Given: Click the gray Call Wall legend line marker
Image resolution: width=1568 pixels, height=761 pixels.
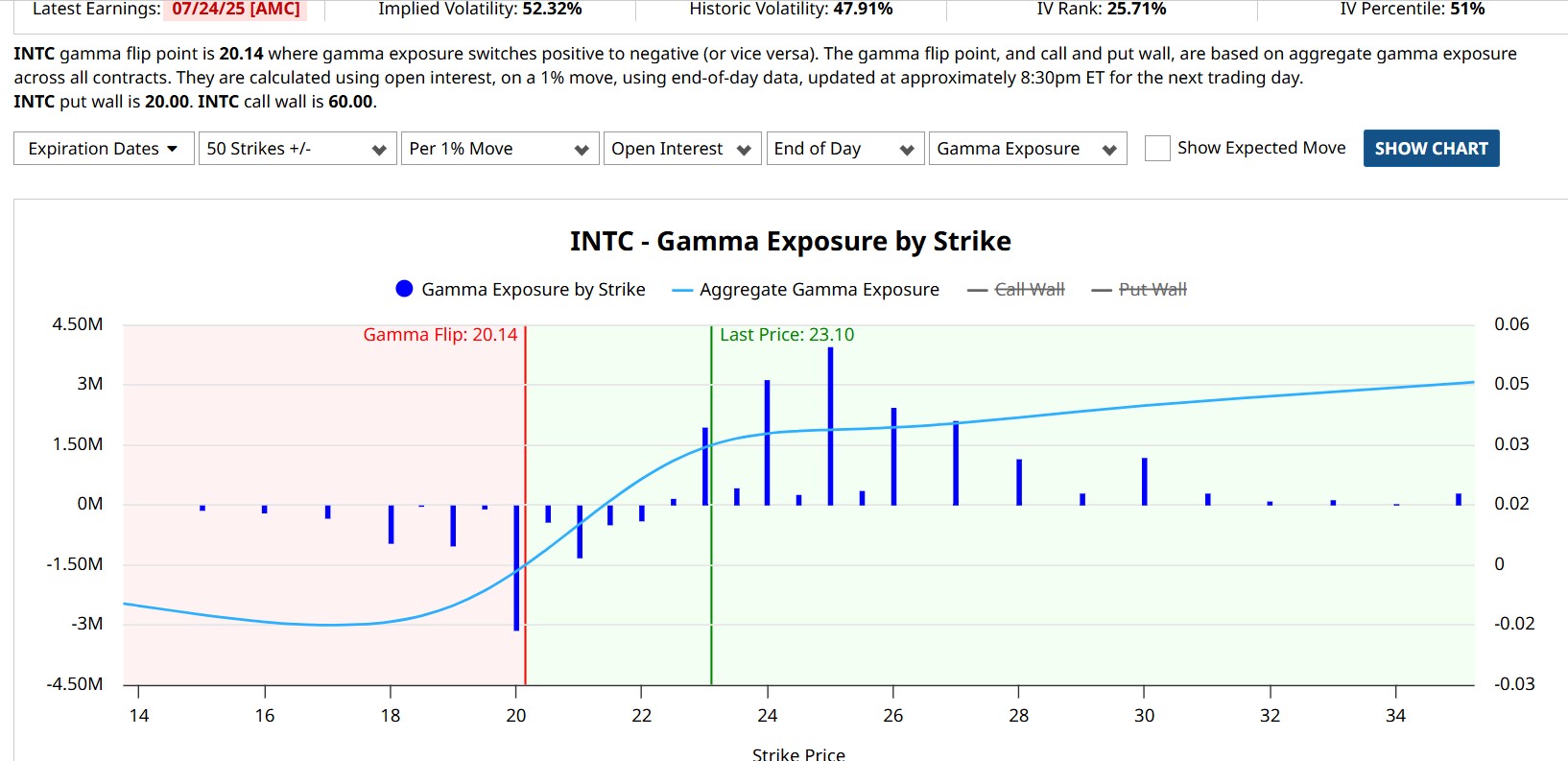Looking at the screenshot, I should click(x=977, y=291).
